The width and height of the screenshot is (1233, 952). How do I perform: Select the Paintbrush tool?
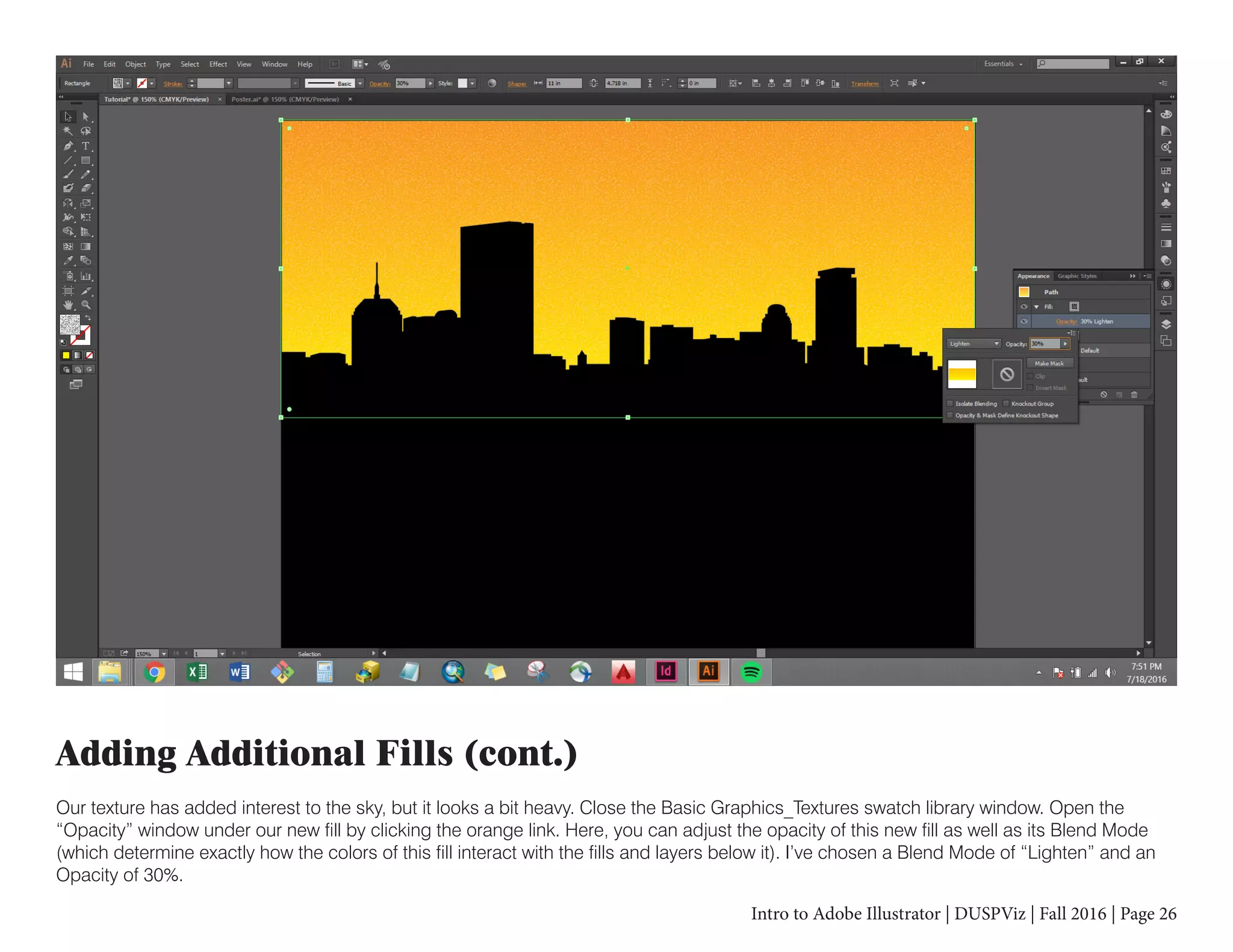[x=68, y=175]
